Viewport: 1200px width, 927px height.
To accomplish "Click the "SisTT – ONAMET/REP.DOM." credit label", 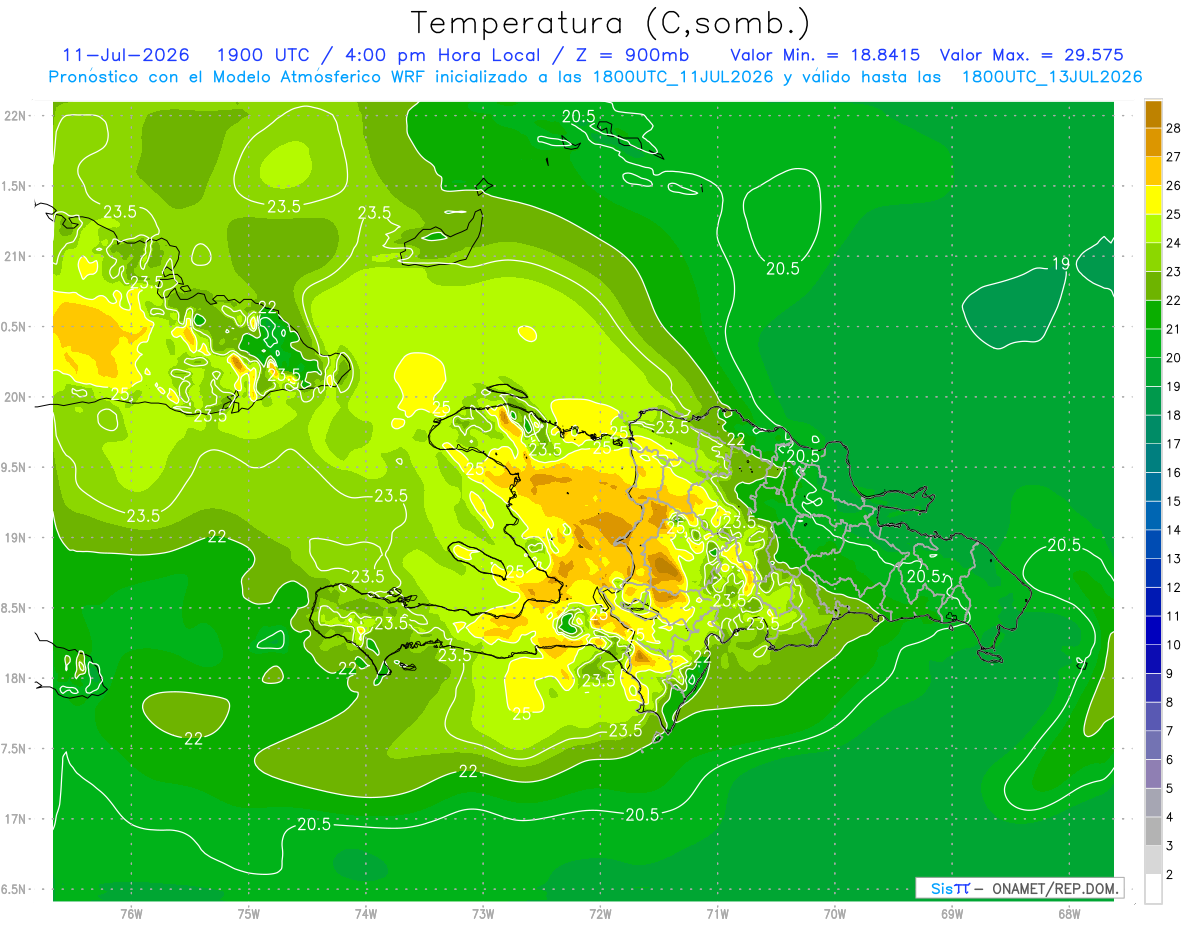I will tap(1020, 888).
